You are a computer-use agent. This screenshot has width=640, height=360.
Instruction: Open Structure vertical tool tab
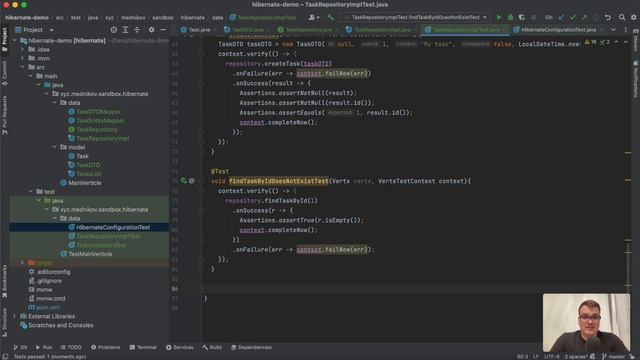point(4,322)
